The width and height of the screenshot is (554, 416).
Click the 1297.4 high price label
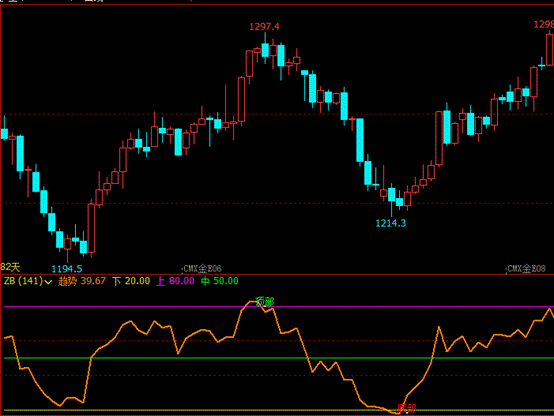pos(264,27)
